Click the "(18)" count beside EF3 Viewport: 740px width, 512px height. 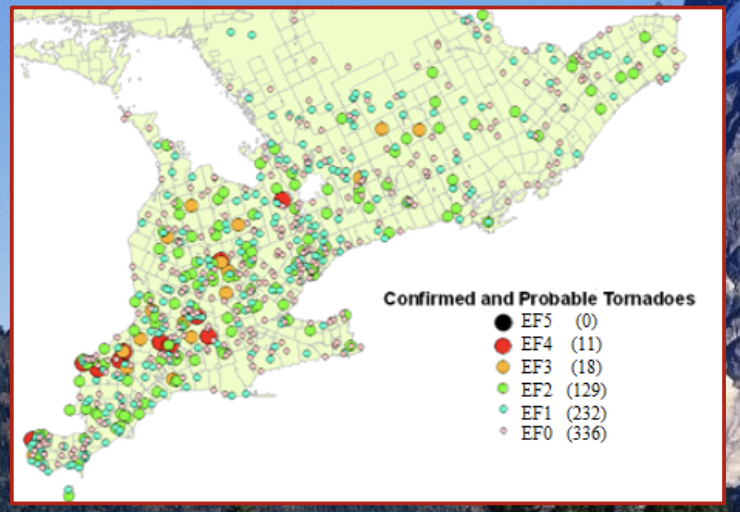586,367
